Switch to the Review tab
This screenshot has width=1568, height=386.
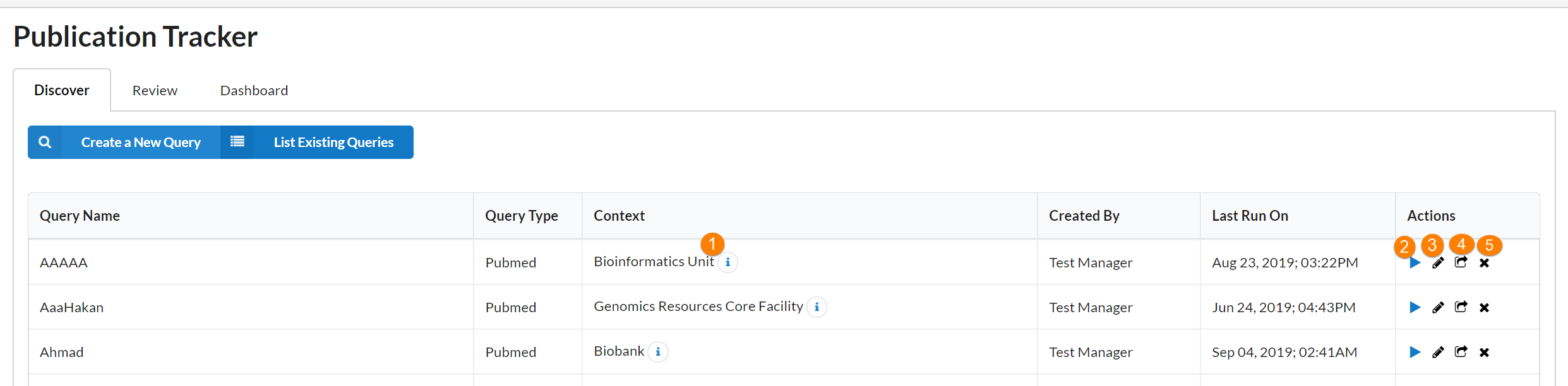pyautogui.click(x=155, y=90)
